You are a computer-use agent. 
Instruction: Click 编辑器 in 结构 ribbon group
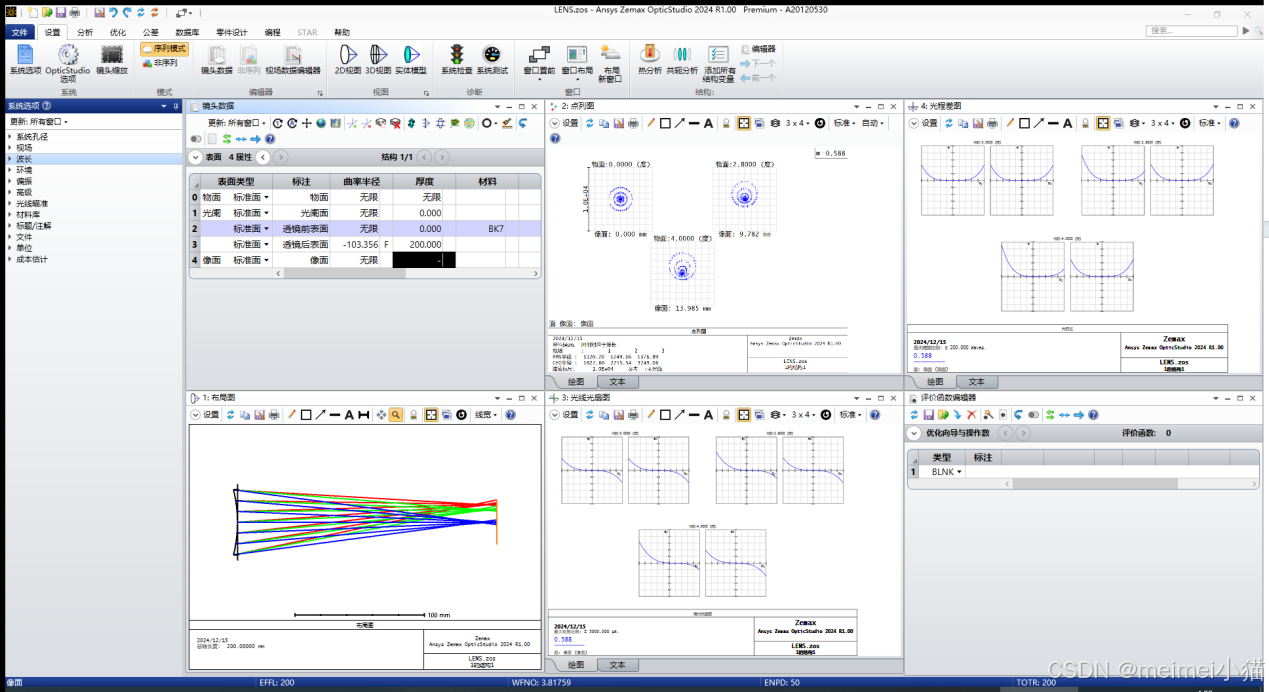758,48
